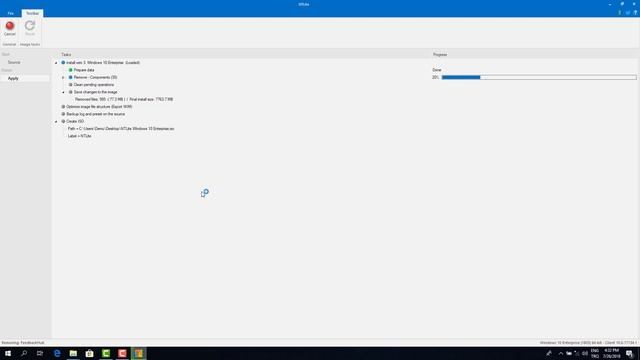Click status icon beside Create ISO
Viewport: 640px width, 360px height.
point(63,121)
